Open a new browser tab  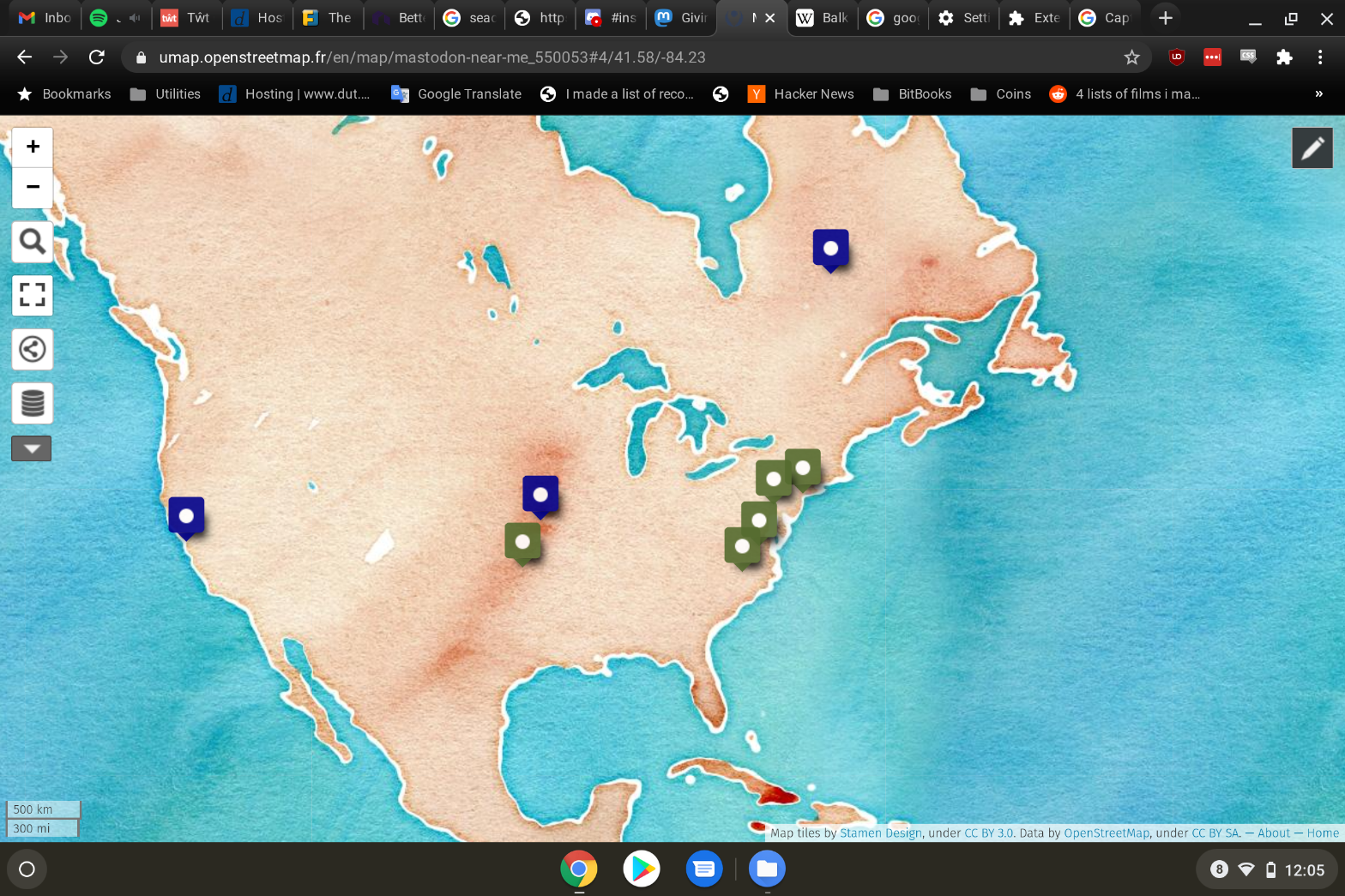click(1165, 18)
